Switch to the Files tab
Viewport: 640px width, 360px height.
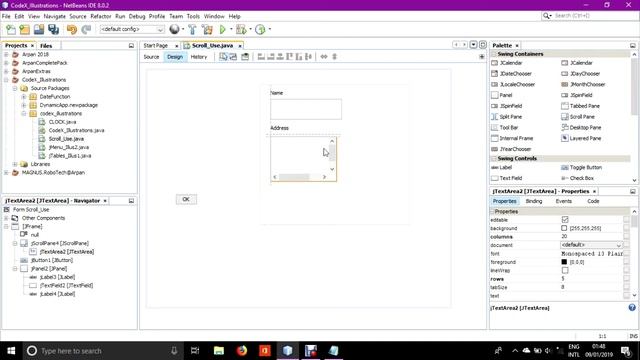(46, 46)
